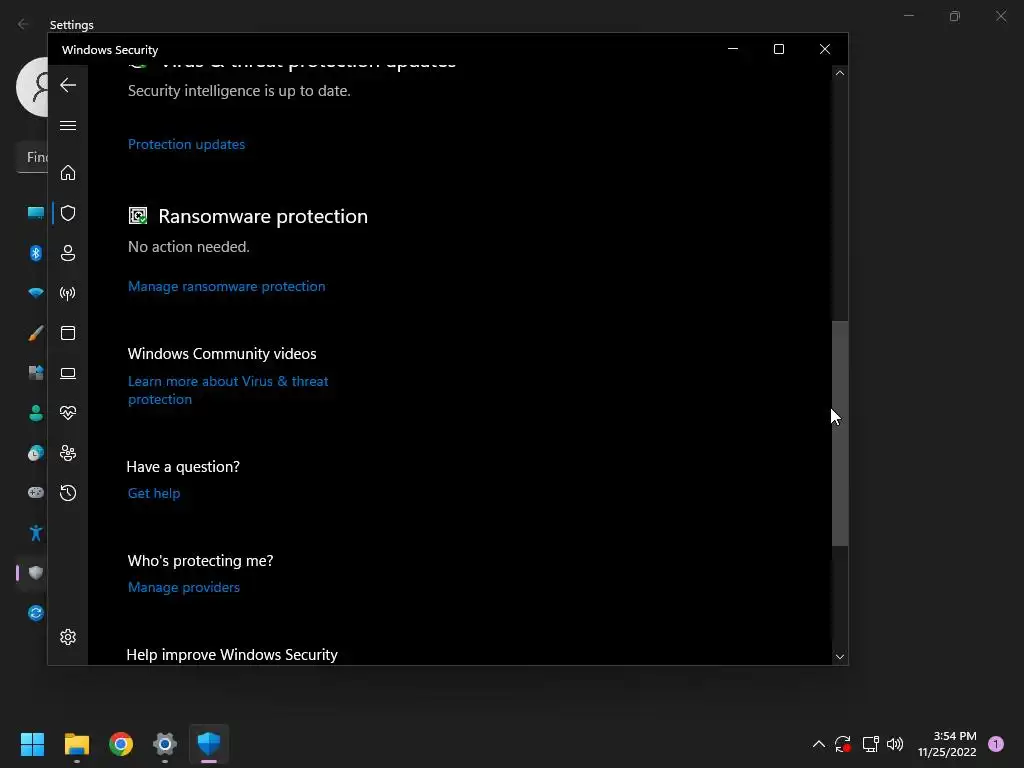
Task: Click the scroll up arrow
Action: [x=840, y=73]
